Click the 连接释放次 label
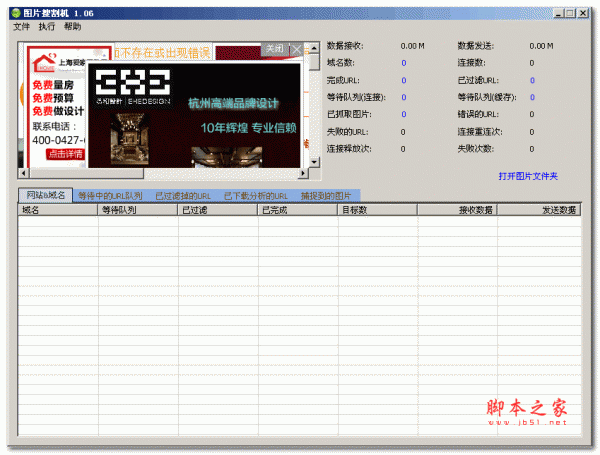The height and width of the screenshot is (455, 600). 349,149
